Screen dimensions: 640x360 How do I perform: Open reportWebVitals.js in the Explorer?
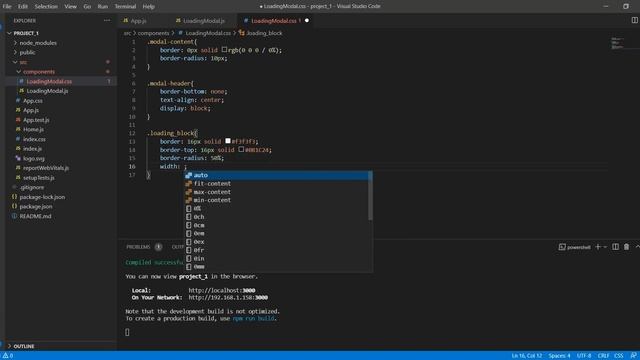61,168
